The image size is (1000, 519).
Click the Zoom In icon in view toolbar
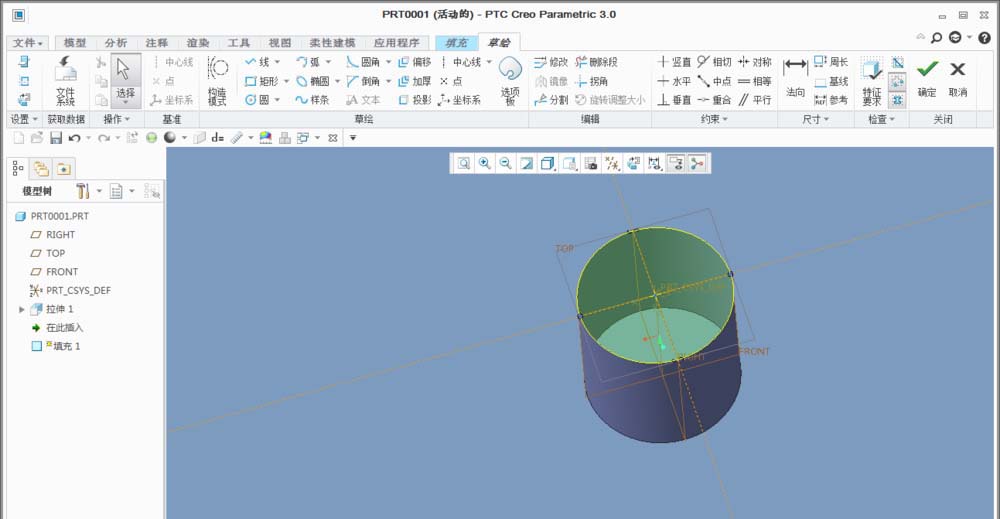(x=485, y=164)
